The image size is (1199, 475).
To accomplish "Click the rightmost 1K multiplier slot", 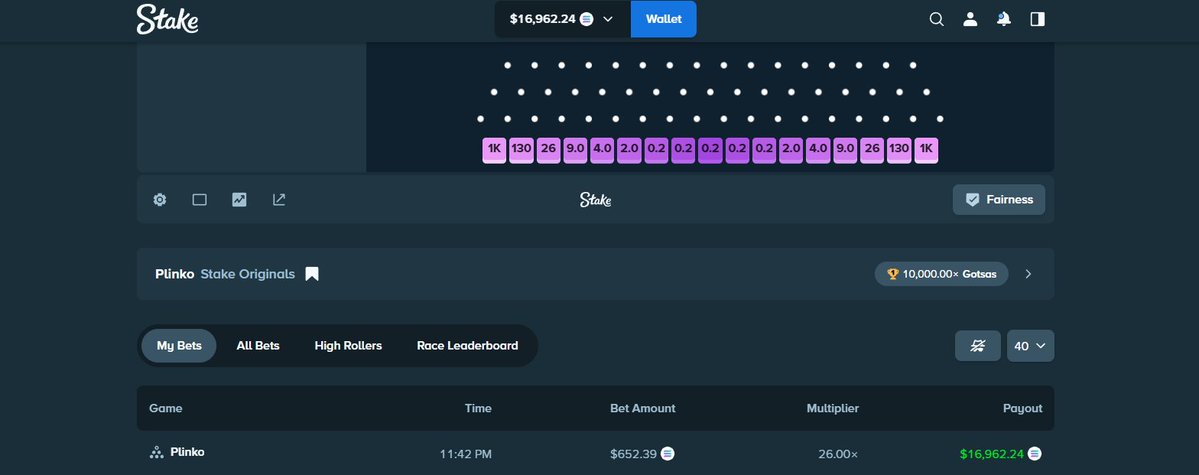I will coord(926,150).
